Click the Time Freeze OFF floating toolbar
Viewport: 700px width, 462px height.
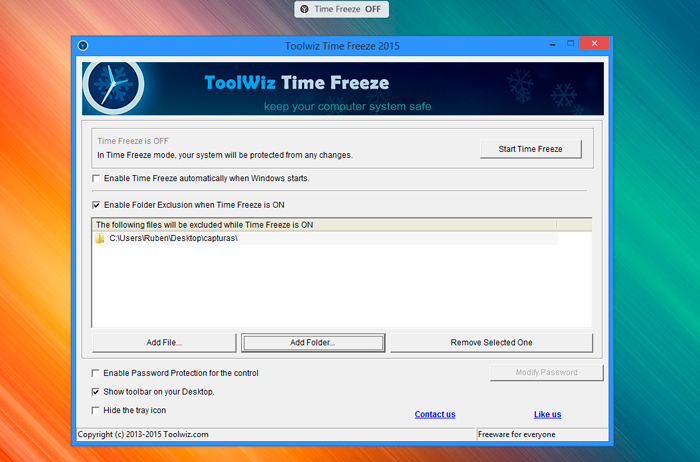[x=342, y=9]
